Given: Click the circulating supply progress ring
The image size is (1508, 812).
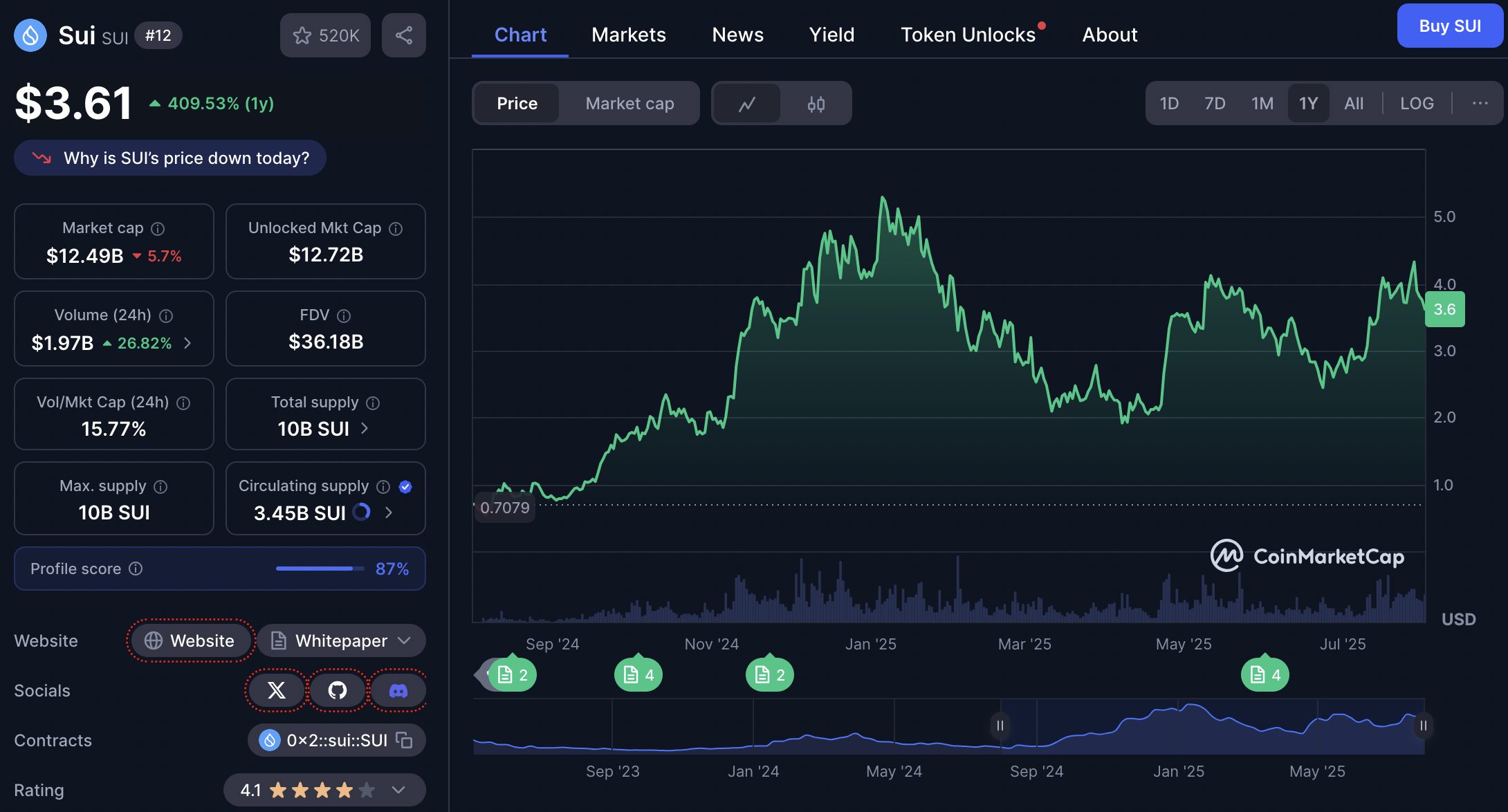Looking at the screenshot, I should click(x=362, y=512).
